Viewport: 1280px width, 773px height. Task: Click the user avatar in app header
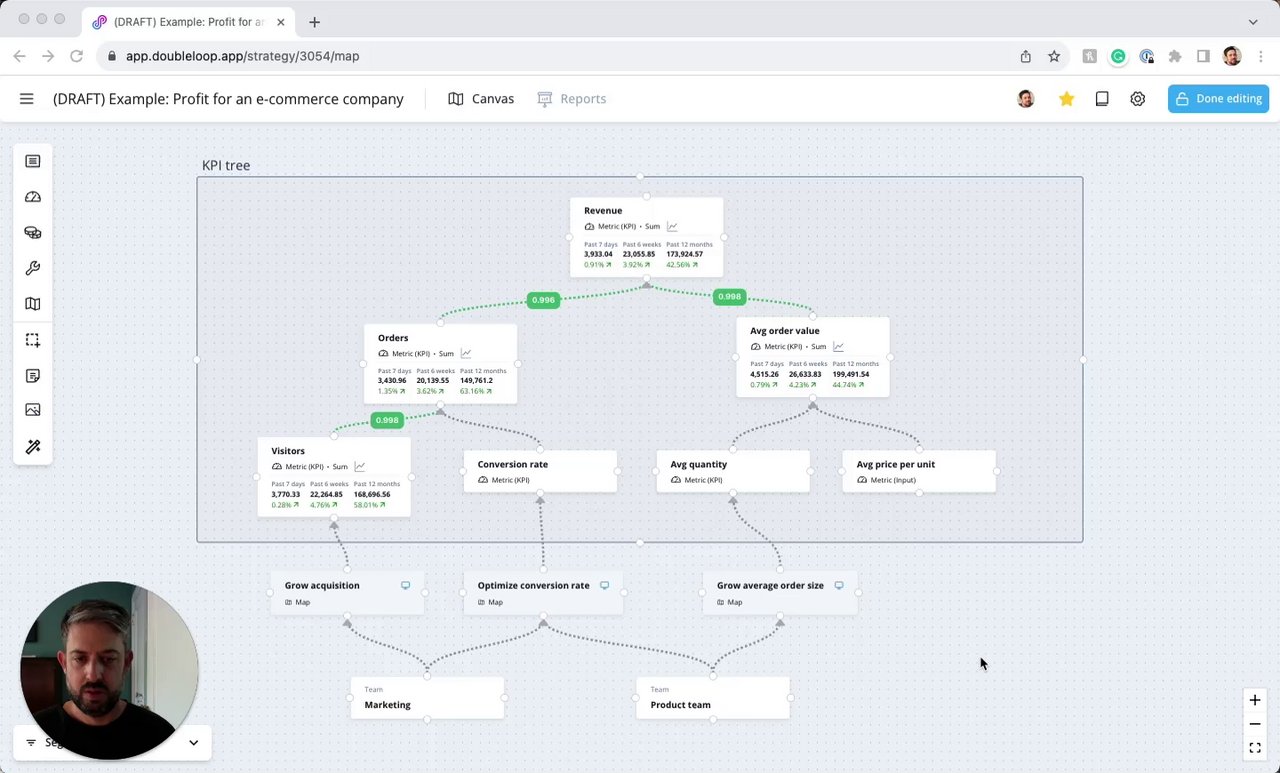coord(1026,99)
